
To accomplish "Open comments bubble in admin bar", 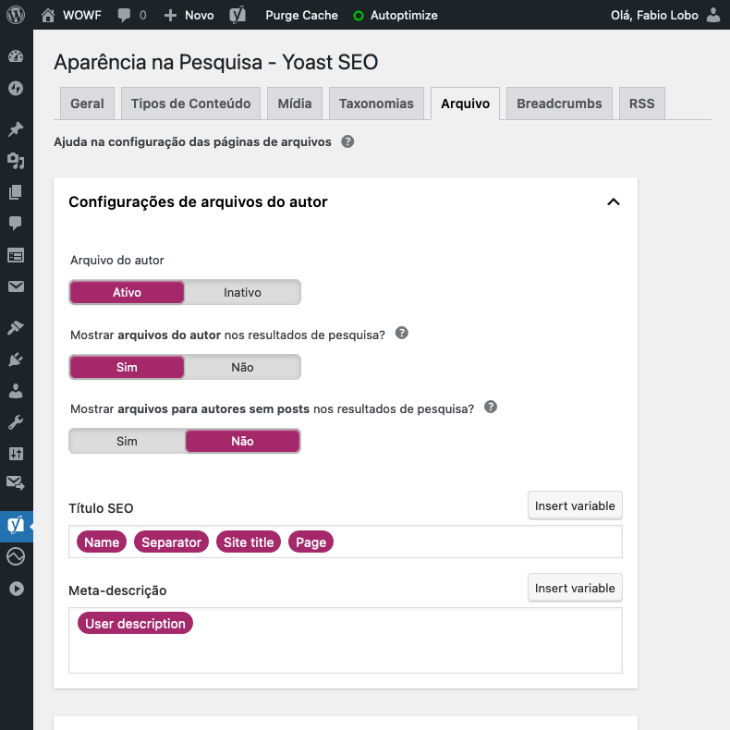I will click(124, 15).
